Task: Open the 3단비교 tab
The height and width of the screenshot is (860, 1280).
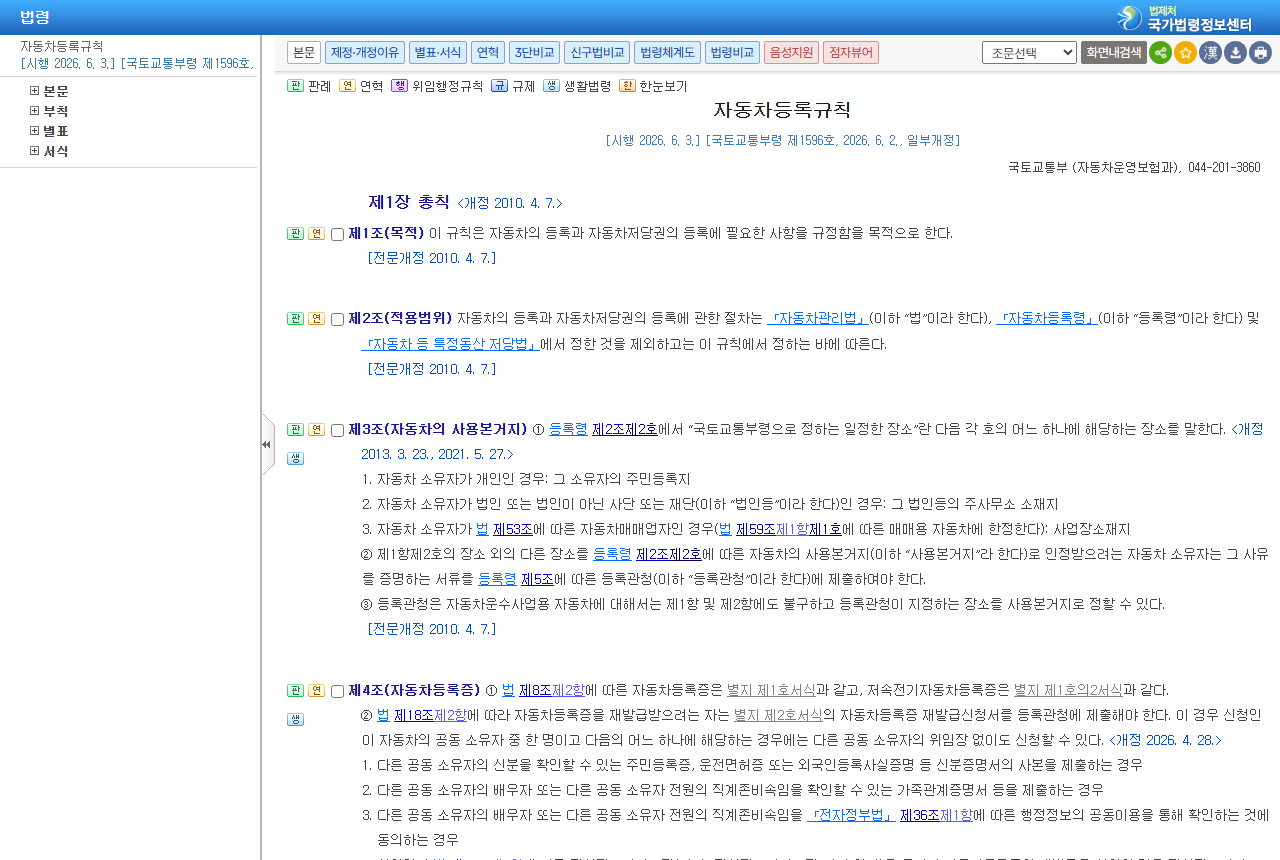Action: coord(534,52)
